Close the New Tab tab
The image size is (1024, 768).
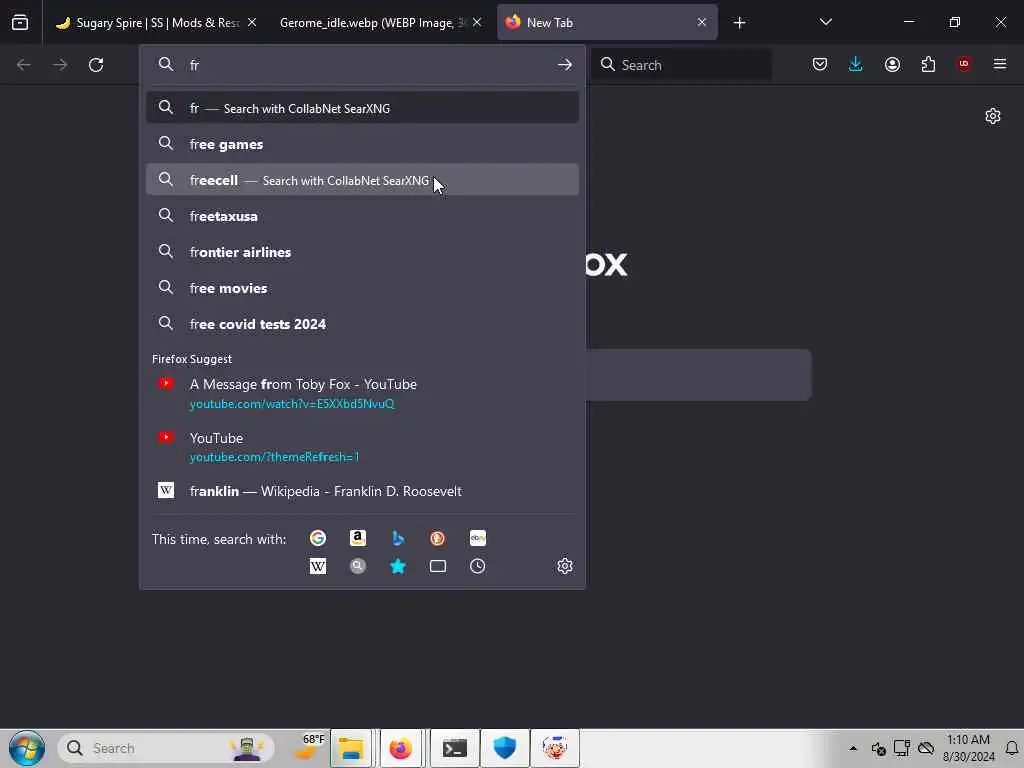pos(701,23)
